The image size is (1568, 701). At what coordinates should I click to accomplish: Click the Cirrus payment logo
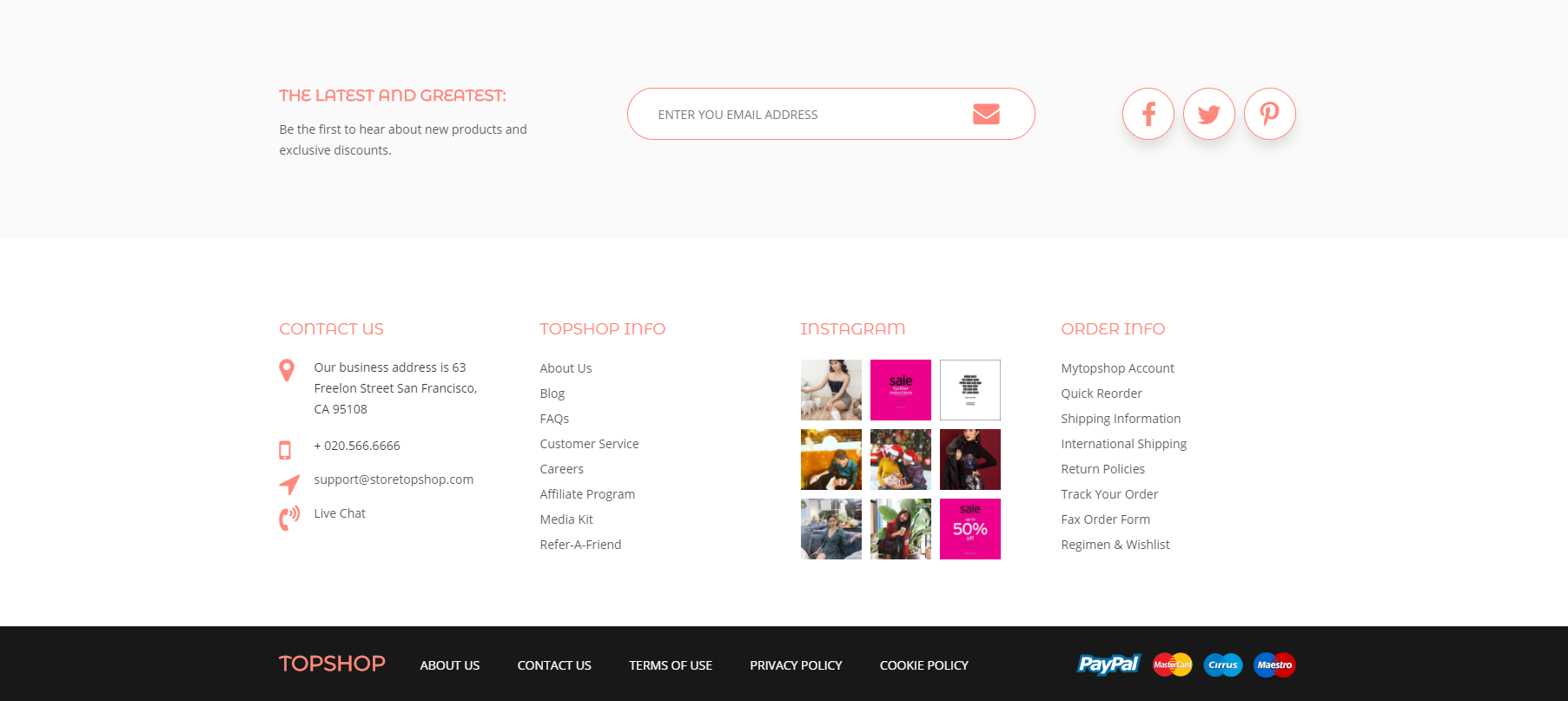[1223, 665]
